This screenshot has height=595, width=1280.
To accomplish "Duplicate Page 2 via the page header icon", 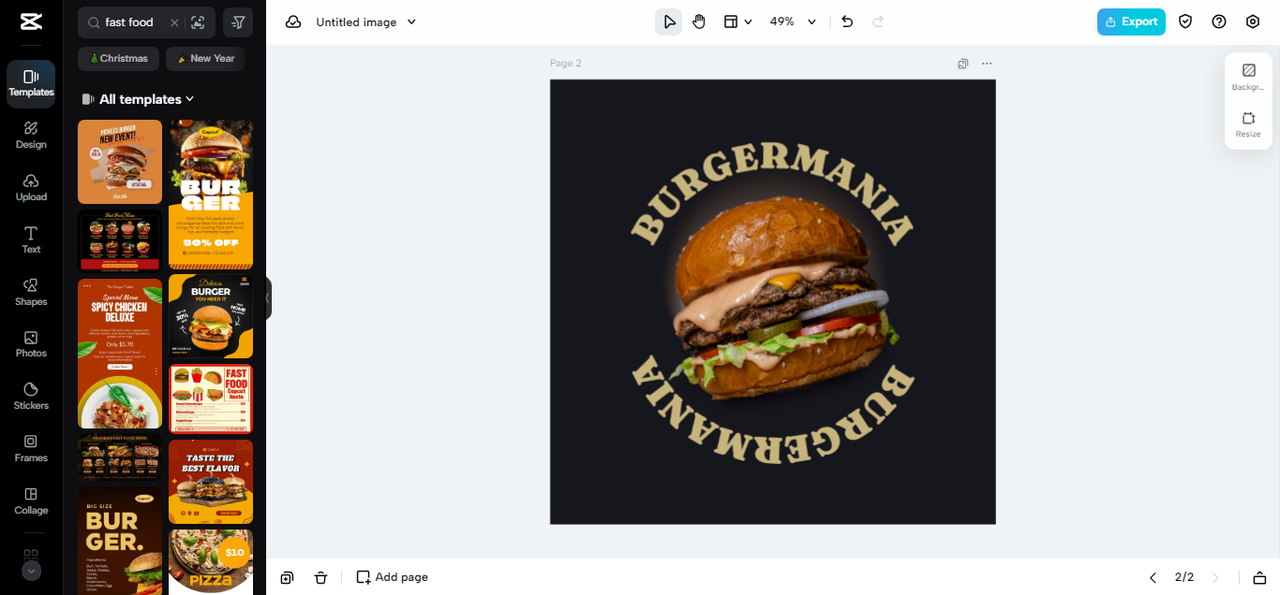I will tap(963, 64).
